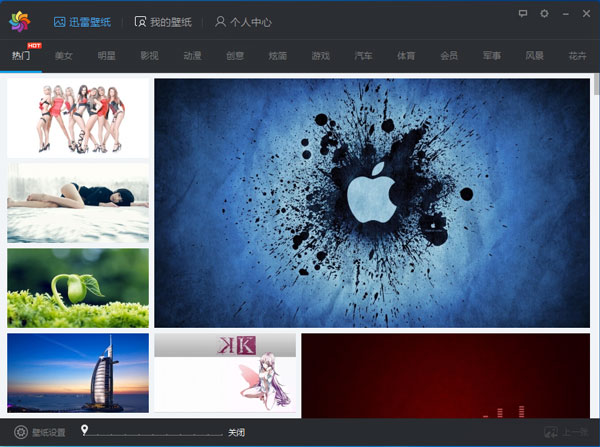Image resolution: width=600 pixels, height=447 pixels.
Task: Click the vertical scrollbar on the right
Action: pyautogui.click(x=596, y=85)
